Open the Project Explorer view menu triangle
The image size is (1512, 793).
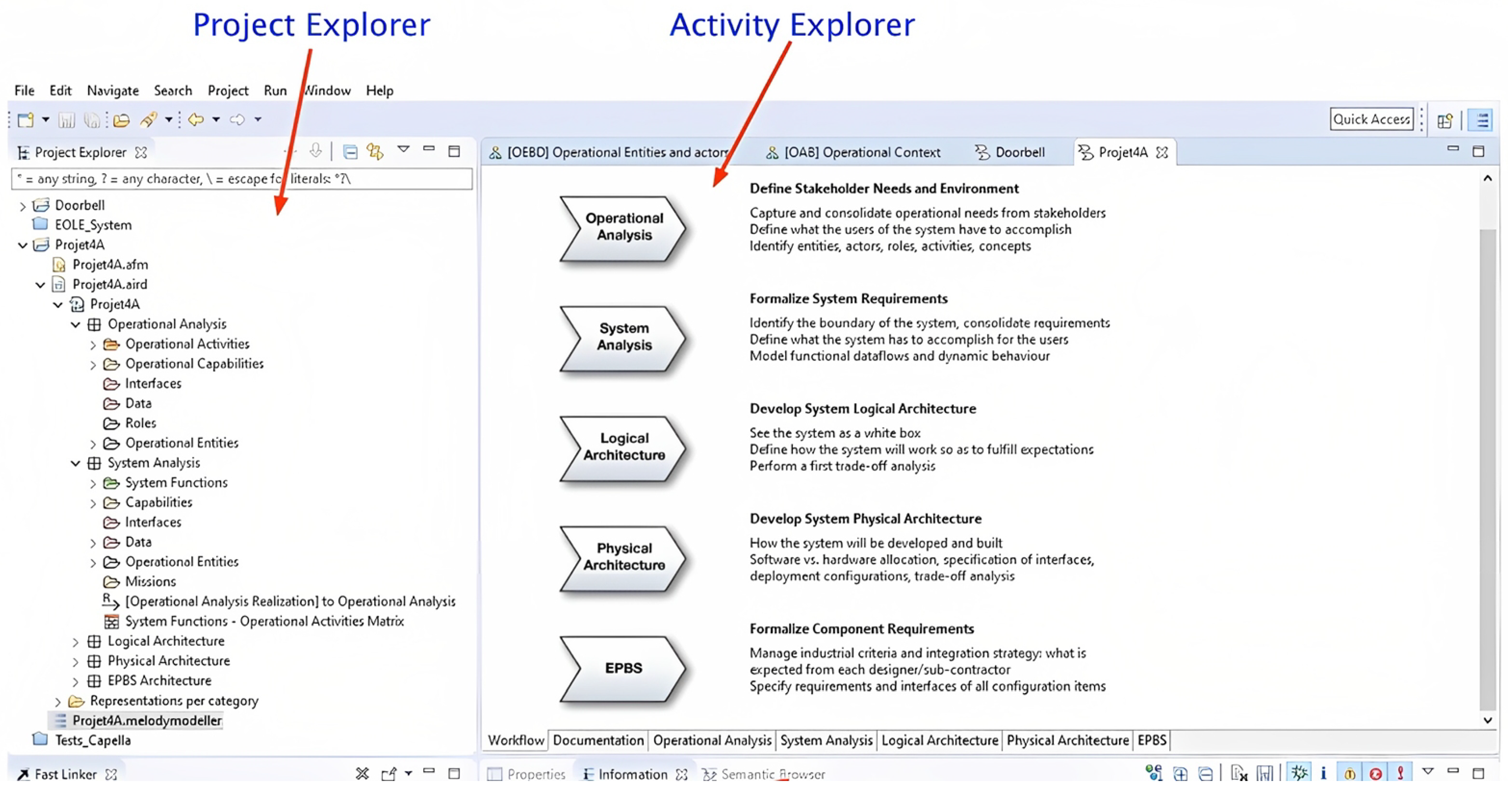(x=403, y=150)
